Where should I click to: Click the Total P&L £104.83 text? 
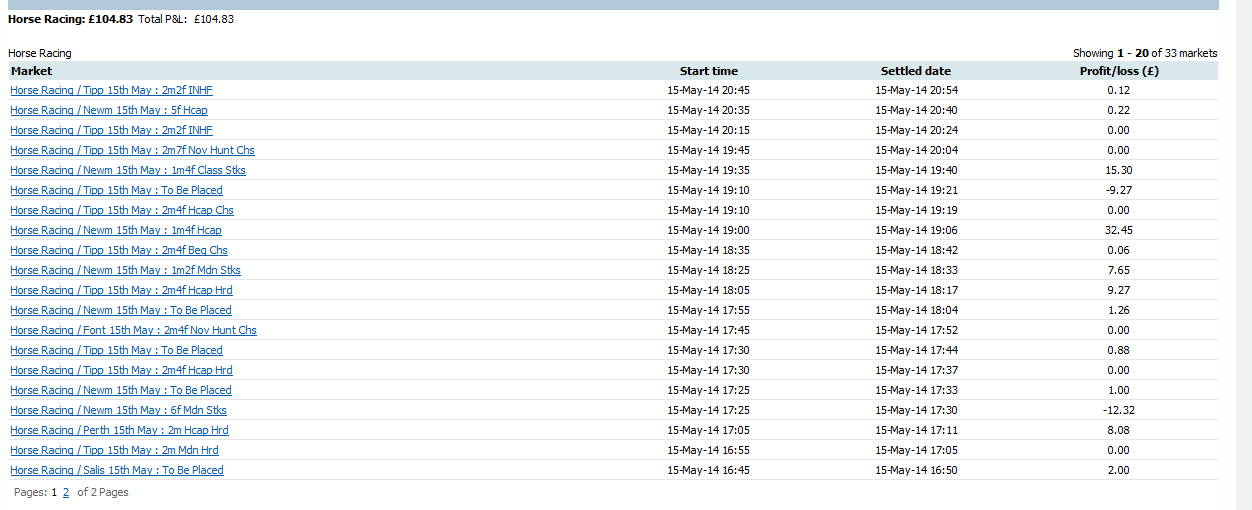186,19
